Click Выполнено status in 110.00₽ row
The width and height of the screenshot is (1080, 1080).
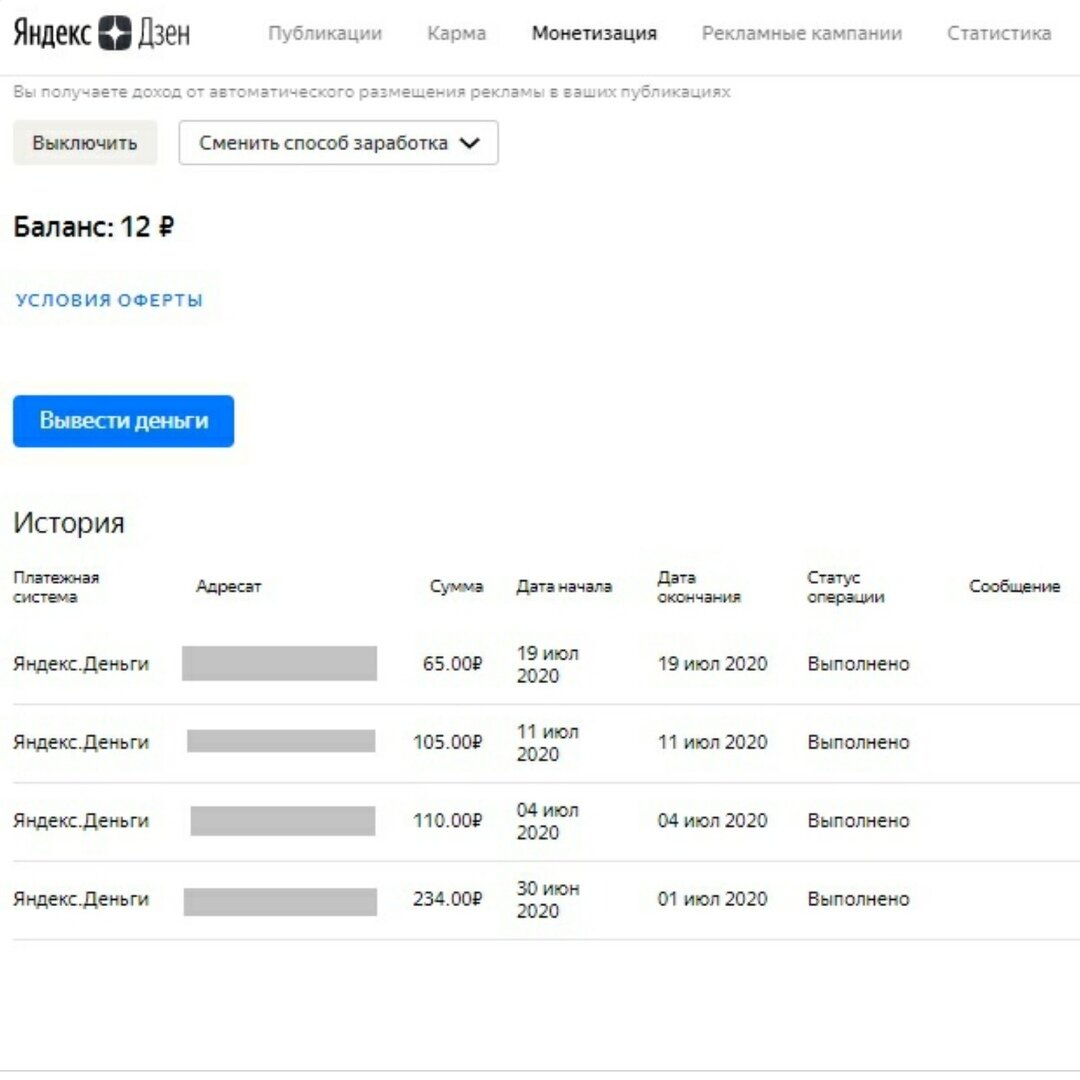point(858,820)
